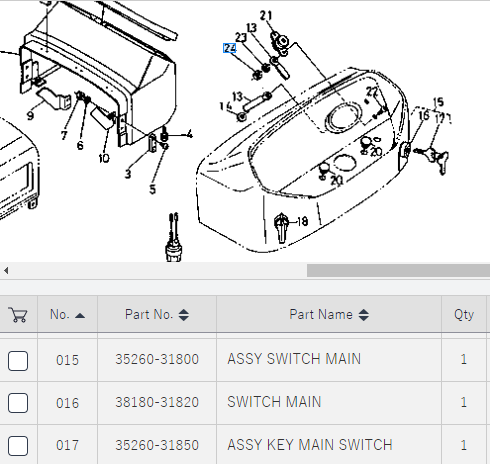Click callout number 7 in diagram
Viewport: 490px width, 464px height.
click(x=64, y=135)
